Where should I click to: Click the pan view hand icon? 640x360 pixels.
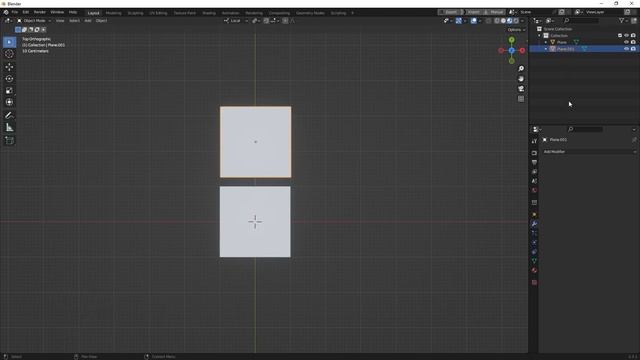[x=521, y=79]
